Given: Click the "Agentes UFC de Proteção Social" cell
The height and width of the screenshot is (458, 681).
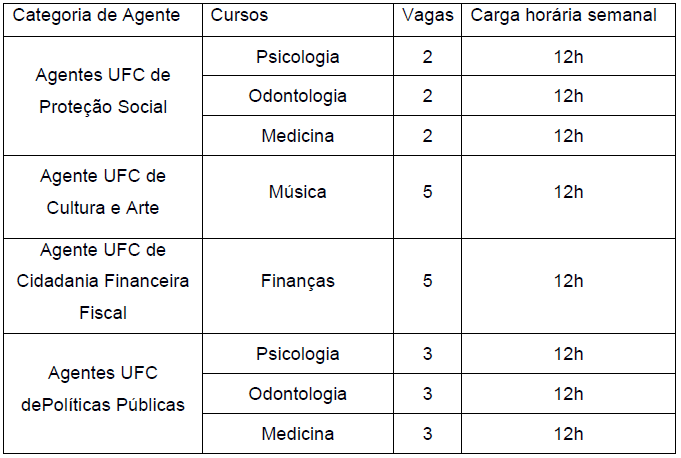Looking at the screenshot, I should coord(103,91).
